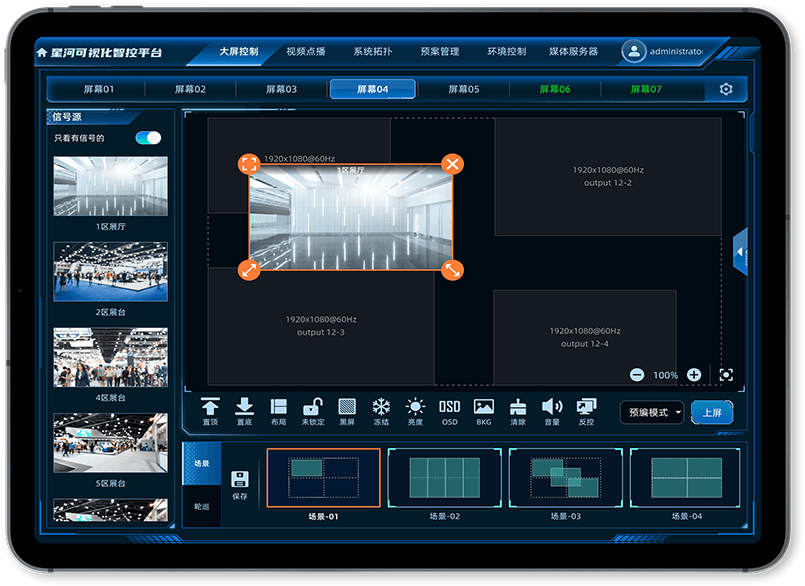The height and width of the screenshot is (586, 805).
Task: Close the 1区展厅 window with orange X
Action: tap(452, 164)
